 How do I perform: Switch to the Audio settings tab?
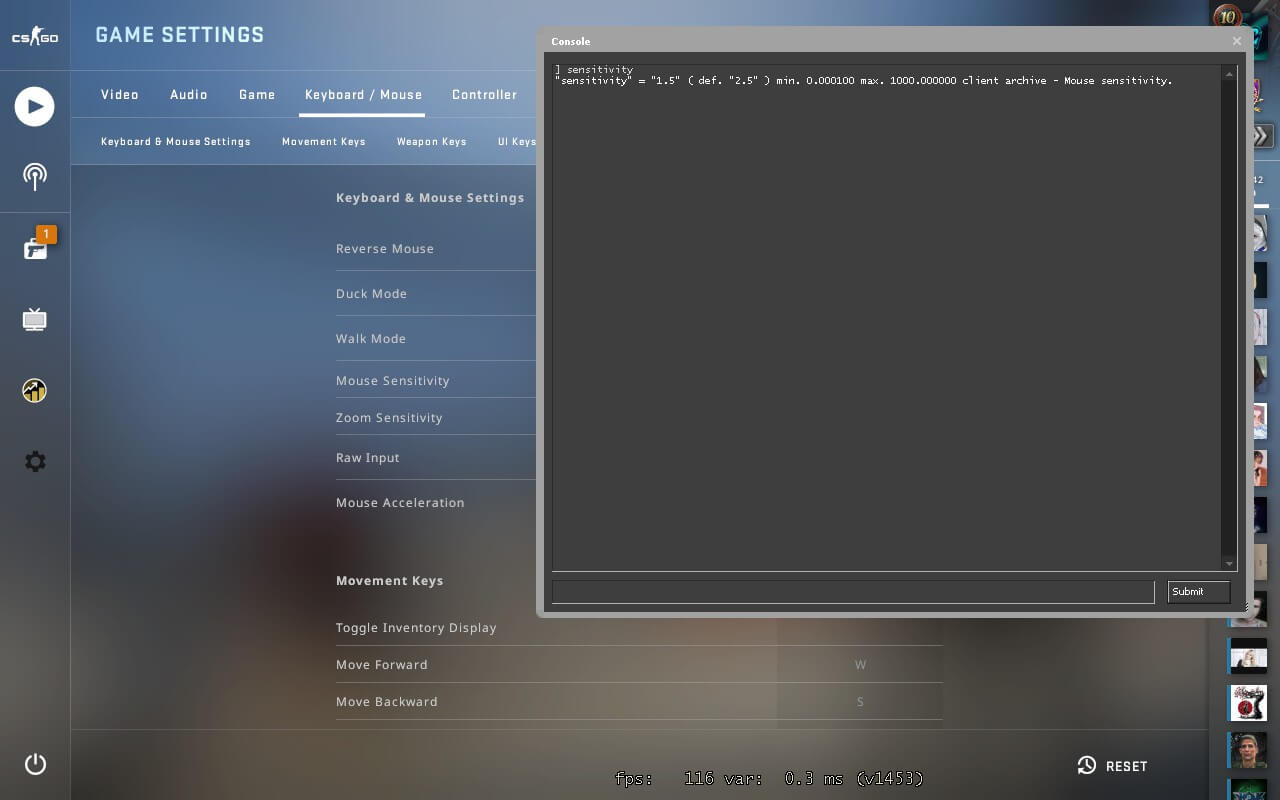point(189,95)
